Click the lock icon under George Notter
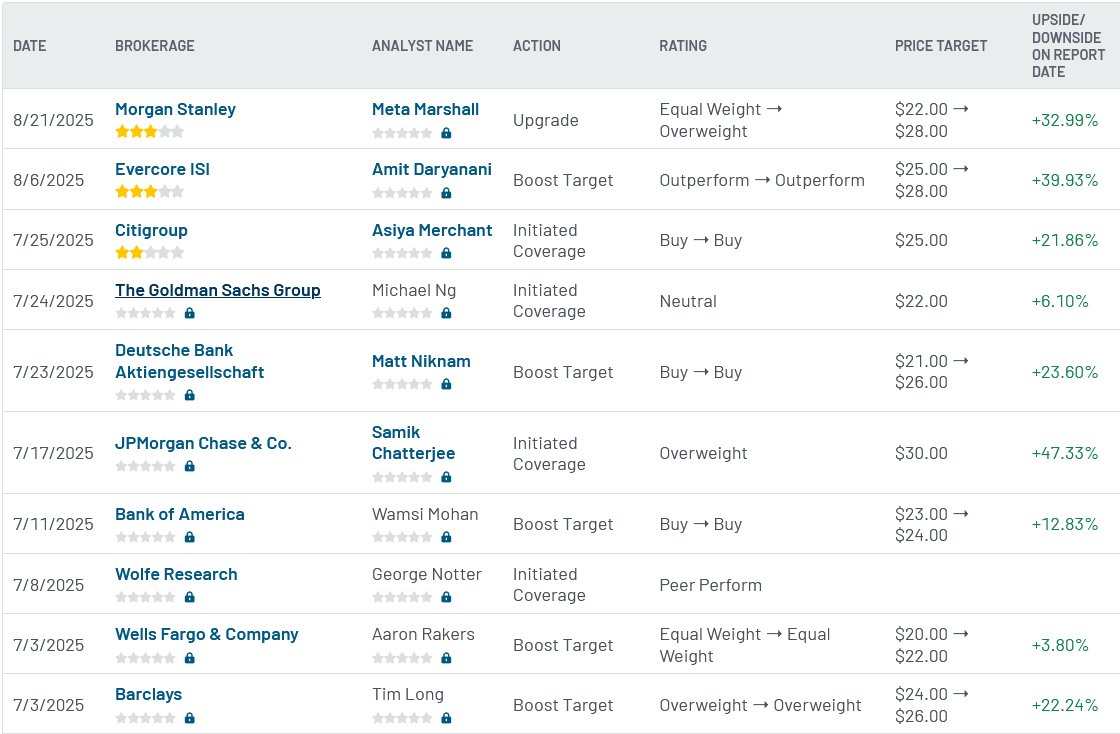1120x734 pixels. [x=446, y=598]
